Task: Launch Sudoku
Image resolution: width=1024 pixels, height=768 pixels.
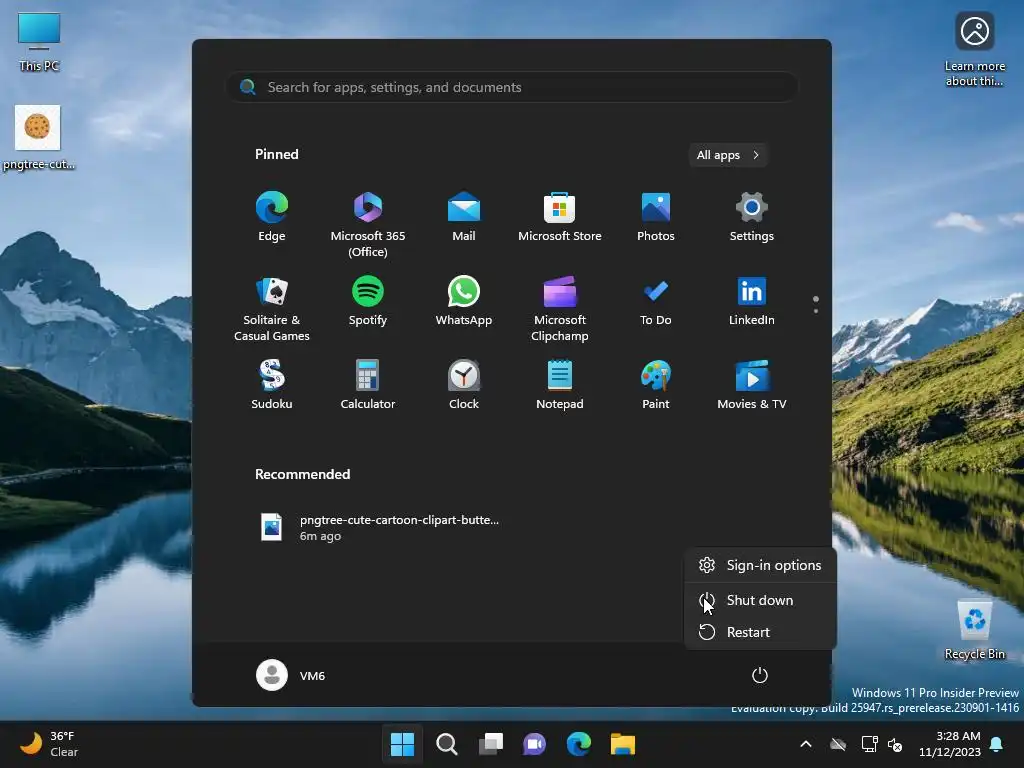Action: pos(272,385)
